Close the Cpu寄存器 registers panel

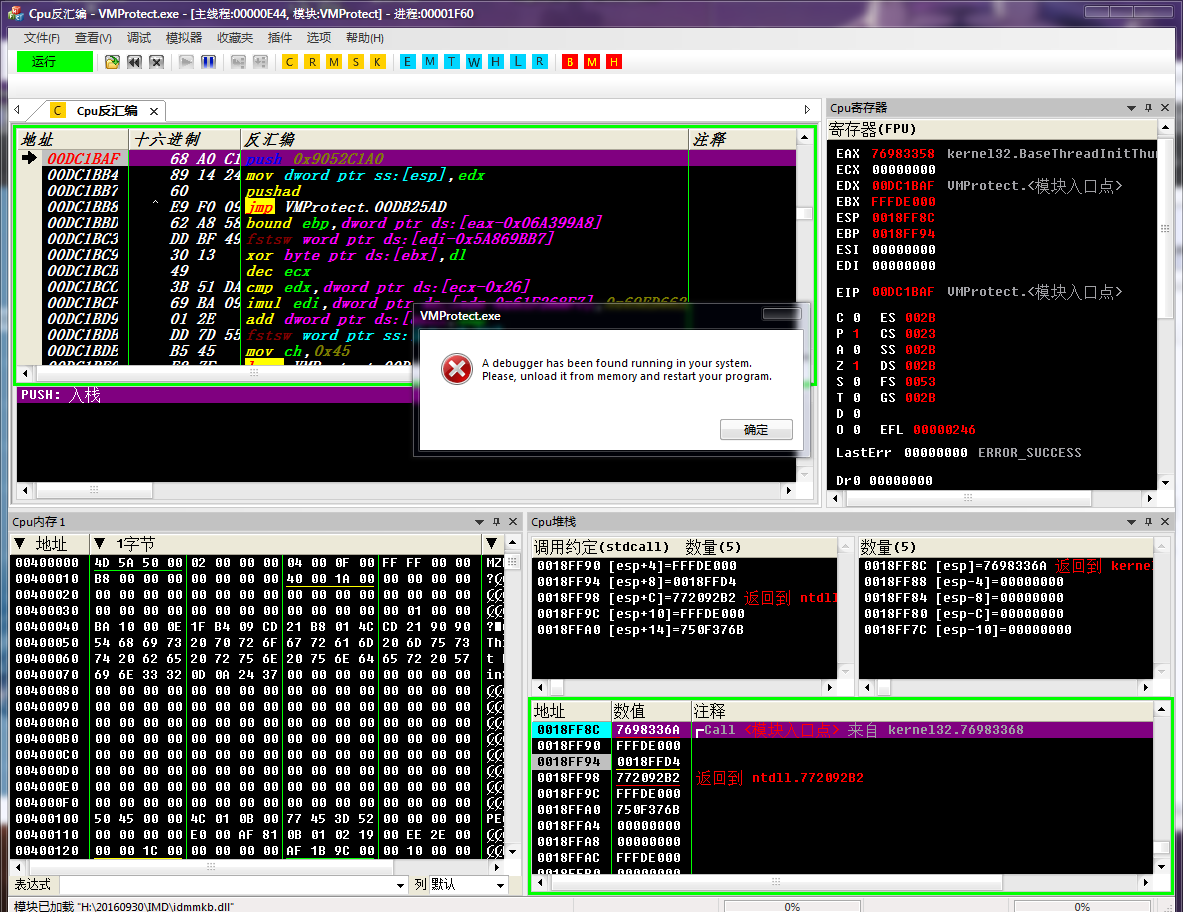[1165, 108]
